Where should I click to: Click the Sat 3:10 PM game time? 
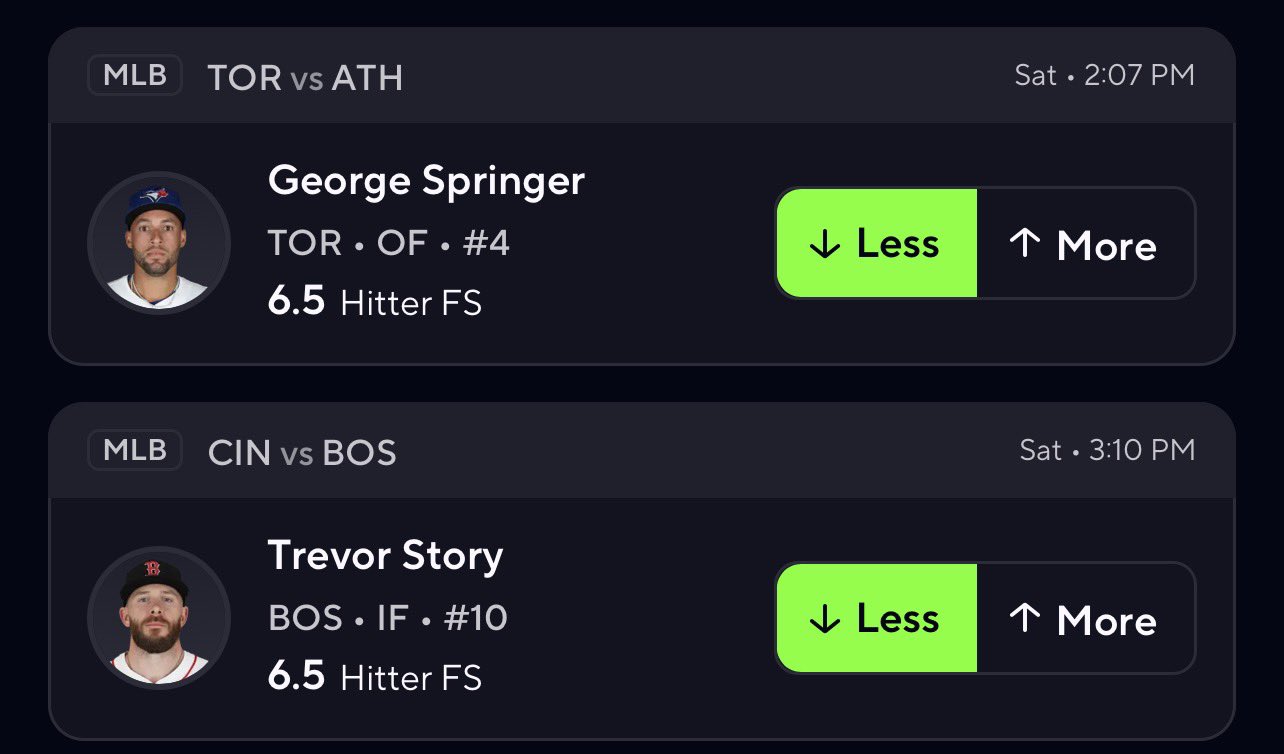pos(1107,450)
